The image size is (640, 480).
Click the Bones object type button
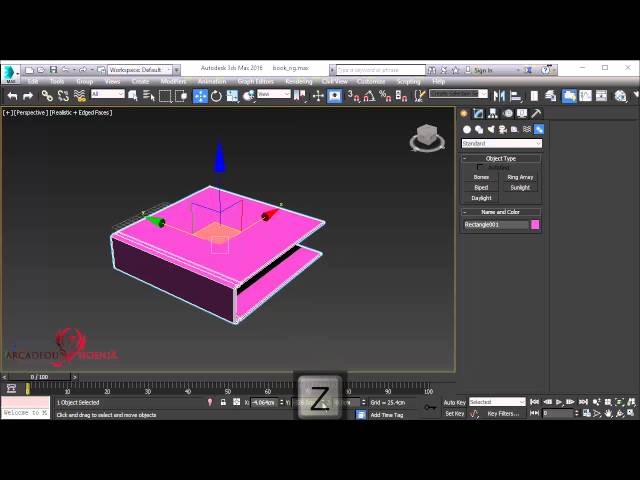481,177
